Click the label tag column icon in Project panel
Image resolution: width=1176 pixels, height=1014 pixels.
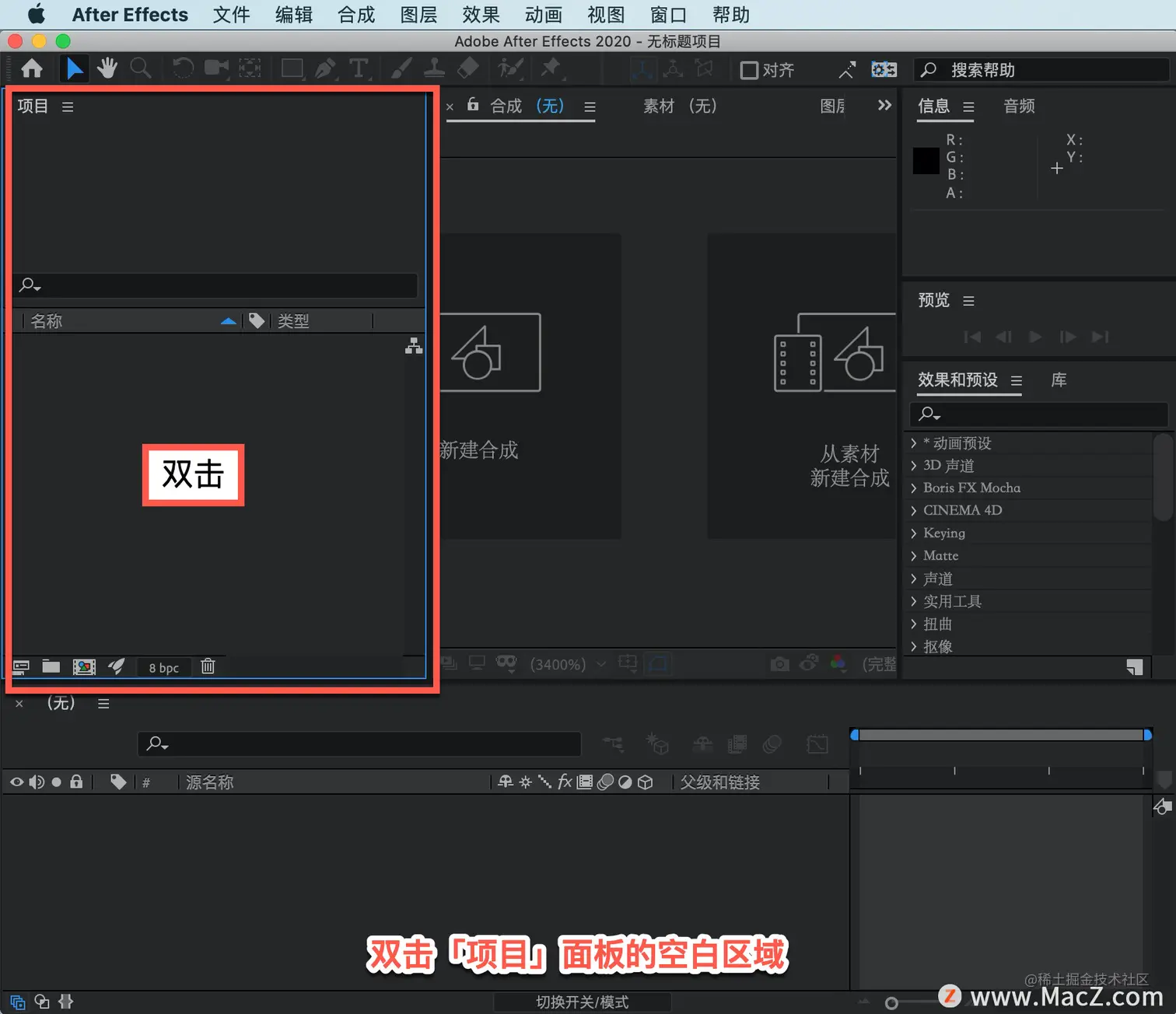coord(257,320)
